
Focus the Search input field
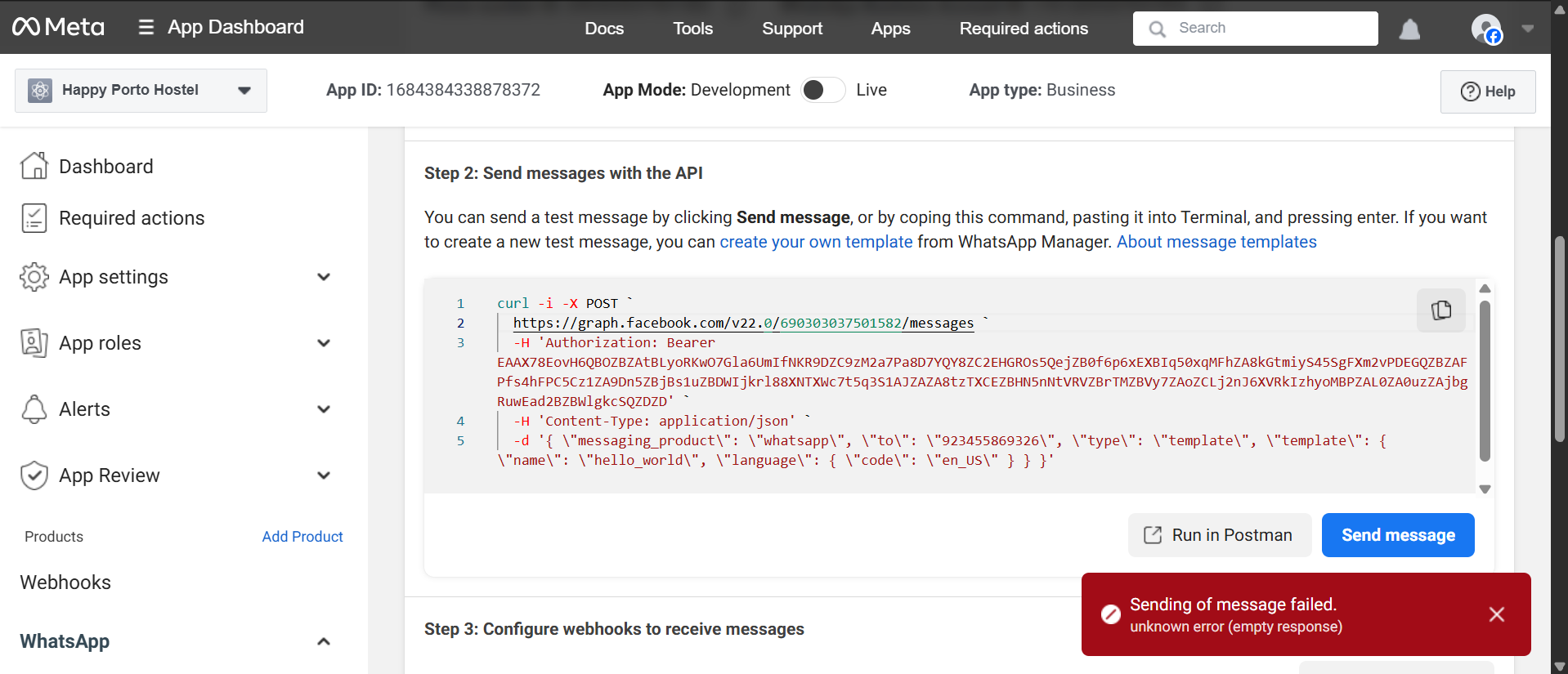[x=1255, y=29]
